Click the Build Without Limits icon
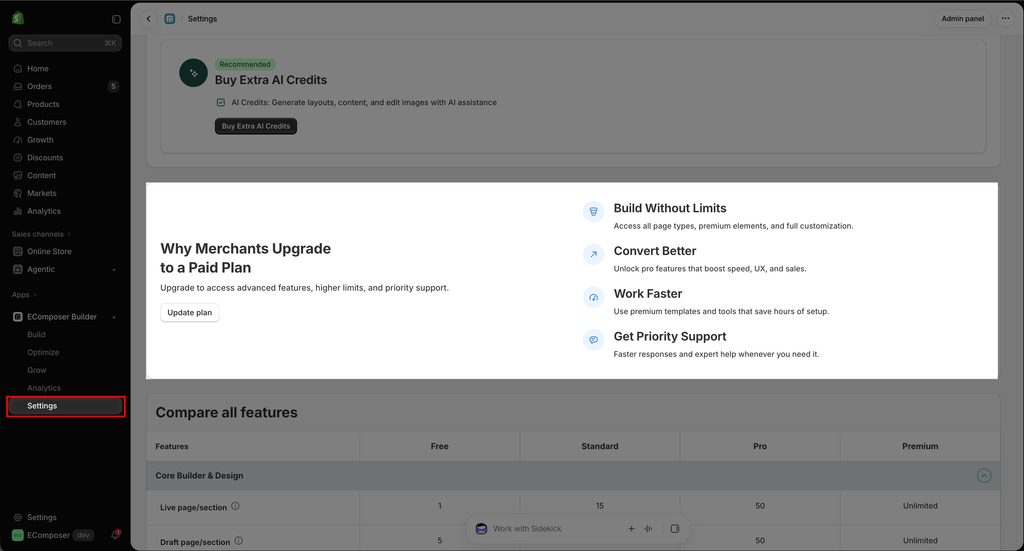 [594, 212]
